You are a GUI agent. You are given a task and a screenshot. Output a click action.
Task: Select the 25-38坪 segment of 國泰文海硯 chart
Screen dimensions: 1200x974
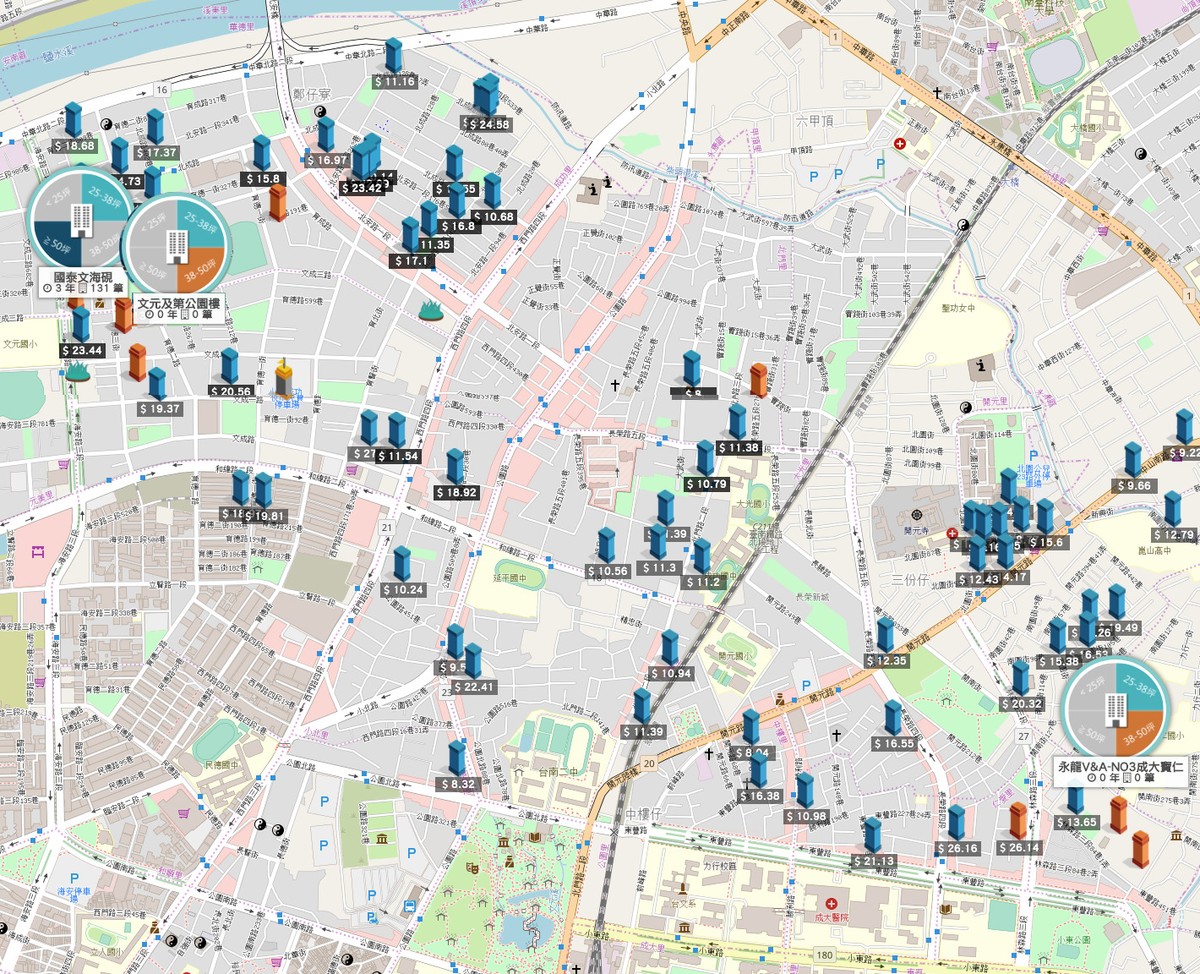103,195
